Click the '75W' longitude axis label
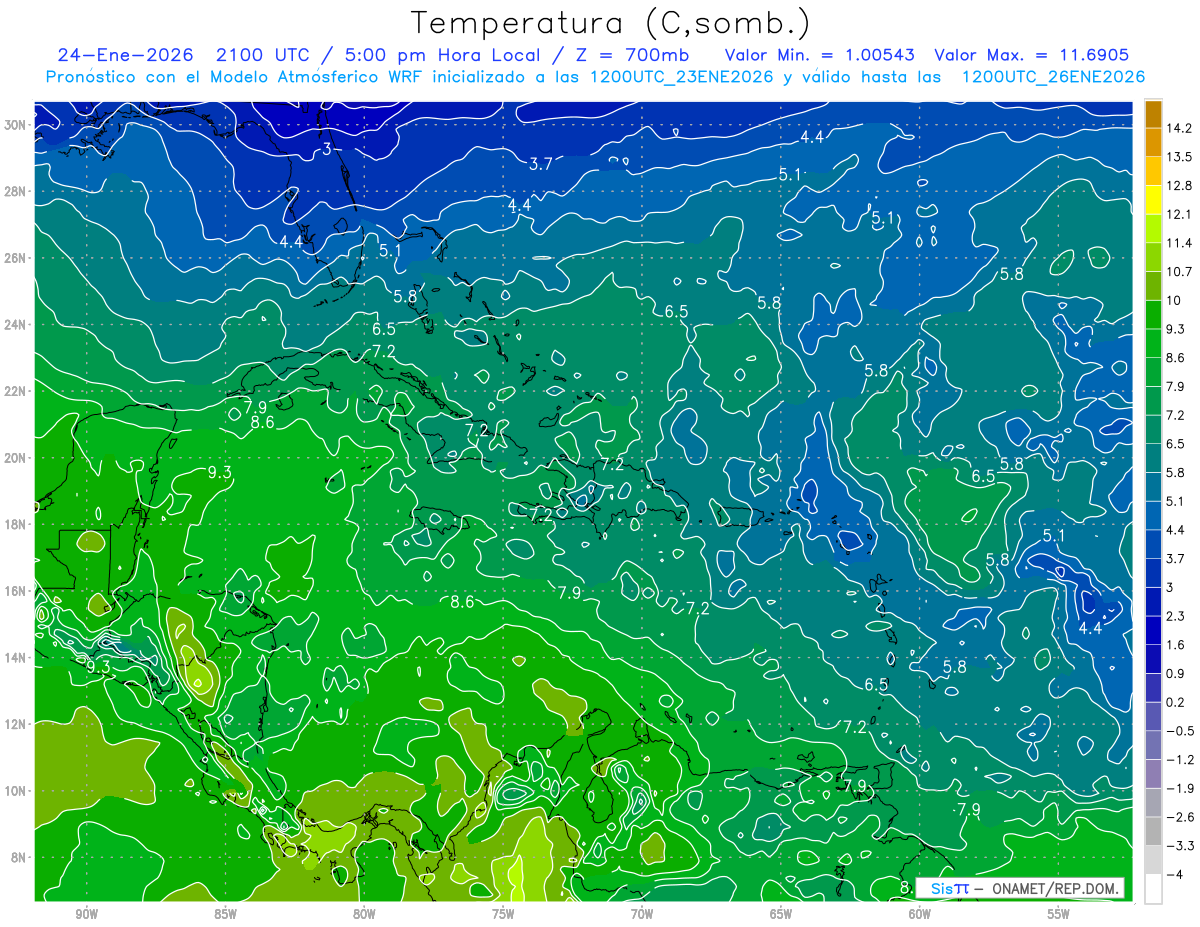Image resolution: width=1200 pixels, height=927 pixels. (x=503, y=914)
